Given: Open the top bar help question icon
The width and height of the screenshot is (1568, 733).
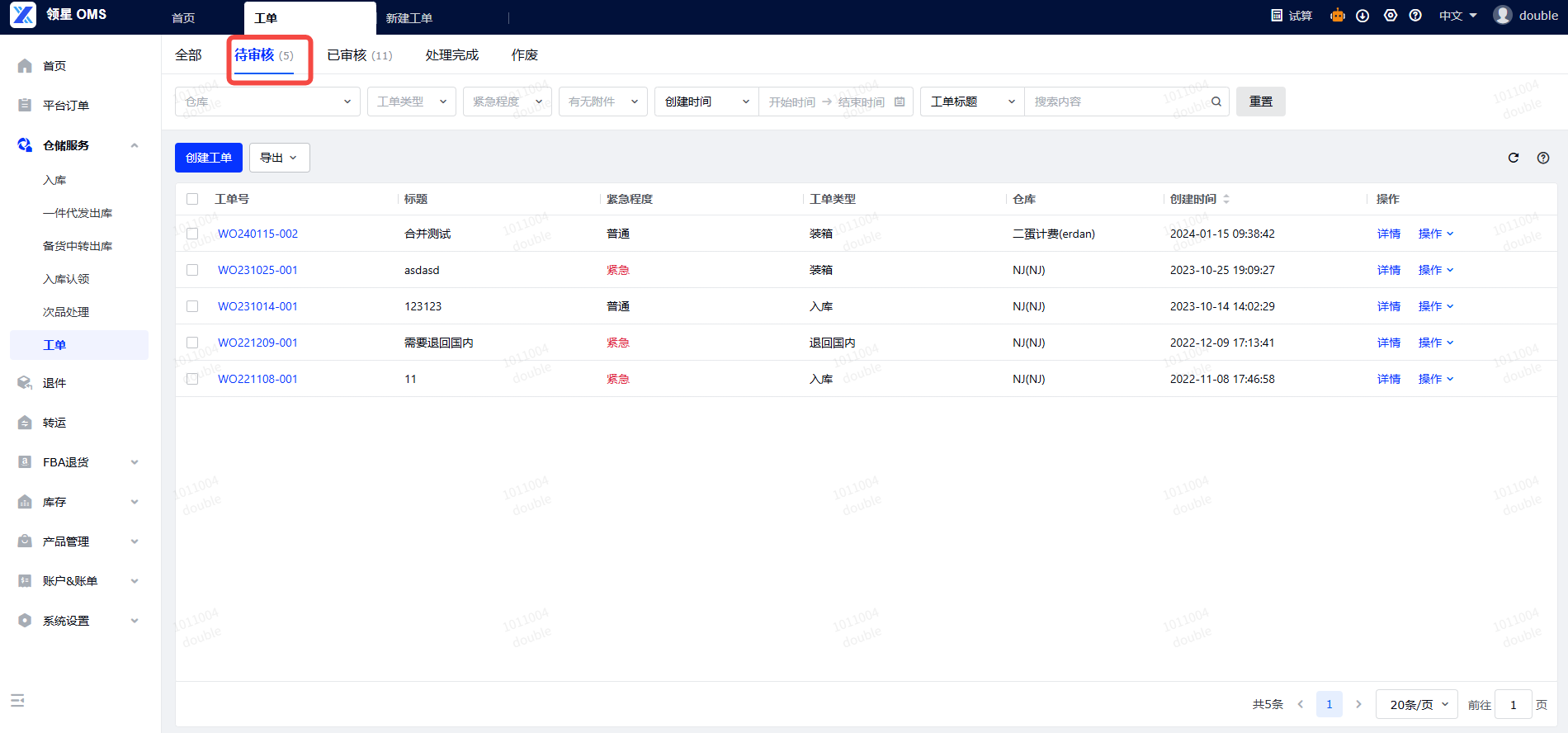Looking at the screenshot, I should tap(1415, 16).
